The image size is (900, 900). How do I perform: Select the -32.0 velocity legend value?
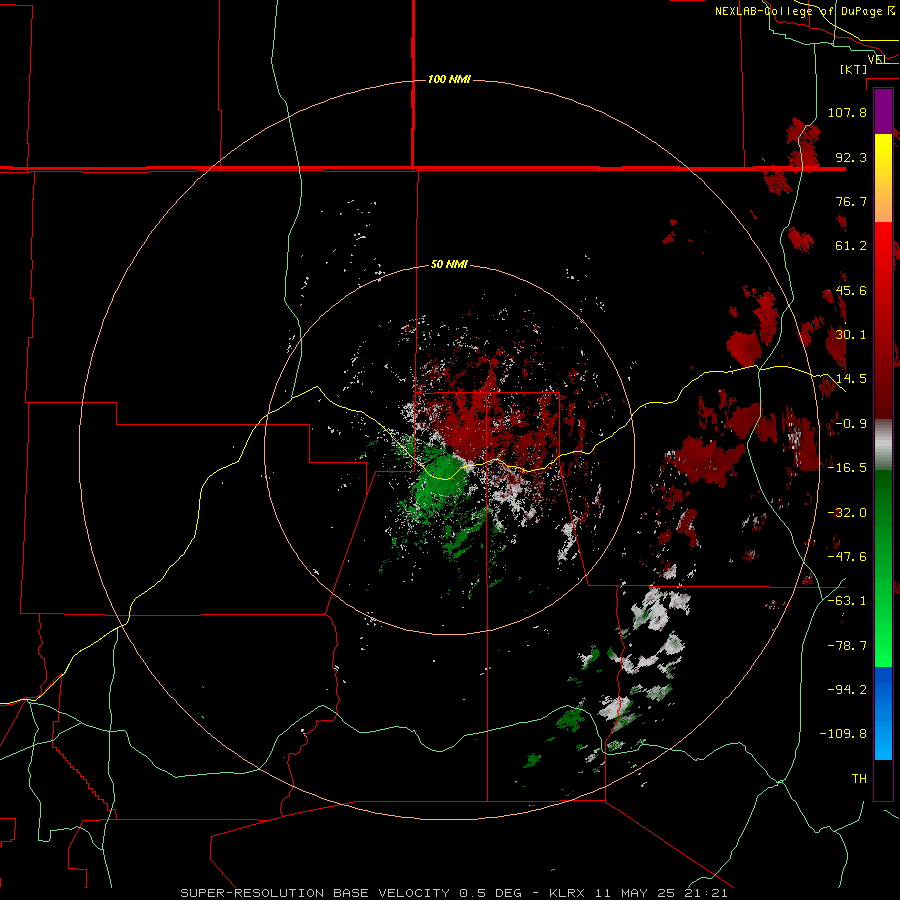pos(847,513)
